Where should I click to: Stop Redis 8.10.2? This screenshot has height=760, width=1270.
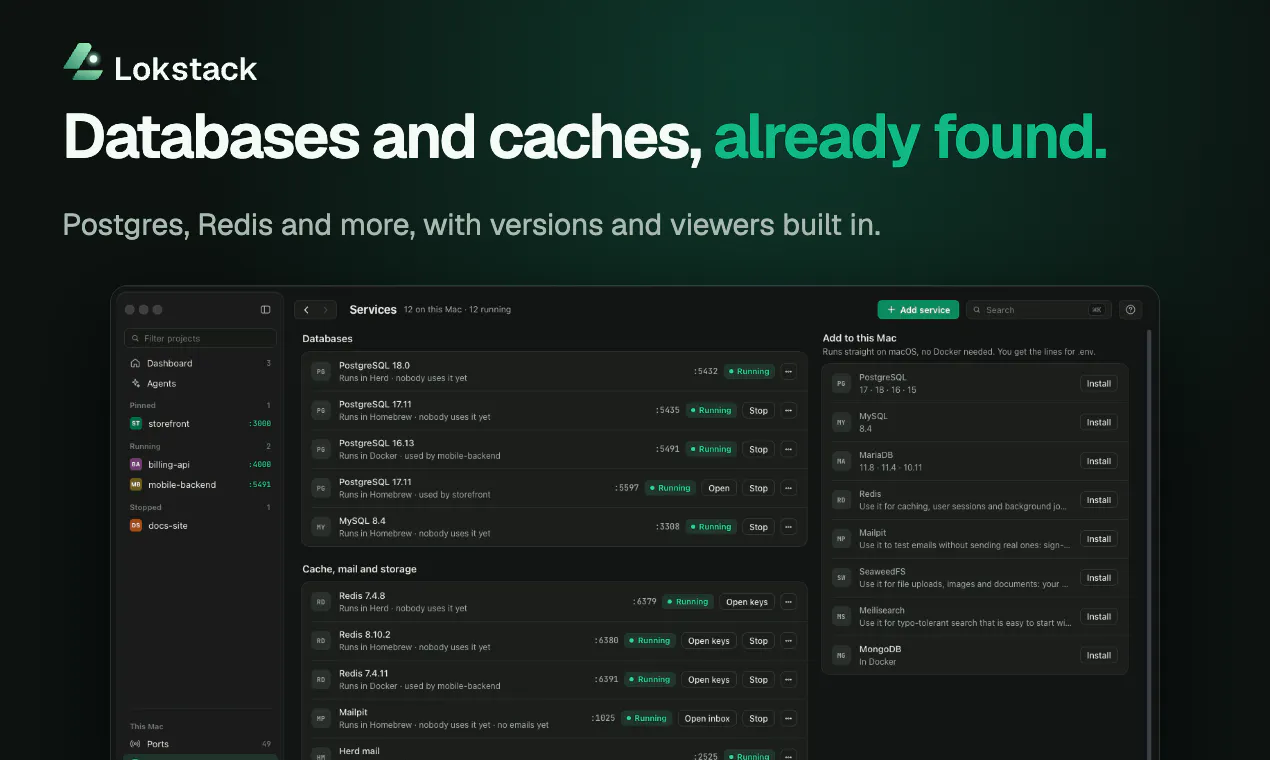[759, 641]
